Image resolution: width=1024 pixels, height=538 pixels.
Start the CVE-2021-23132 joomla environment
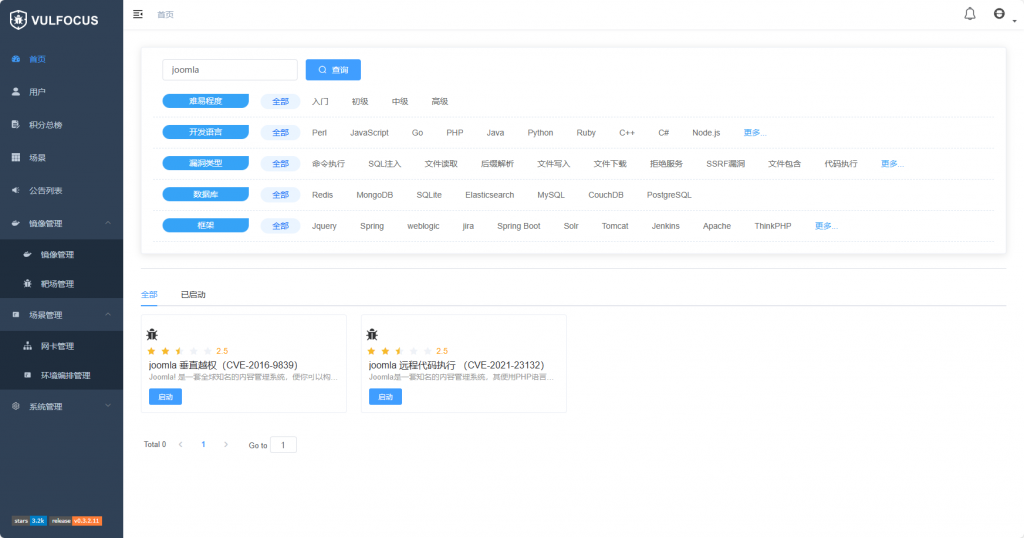click(x=385, y=397)
